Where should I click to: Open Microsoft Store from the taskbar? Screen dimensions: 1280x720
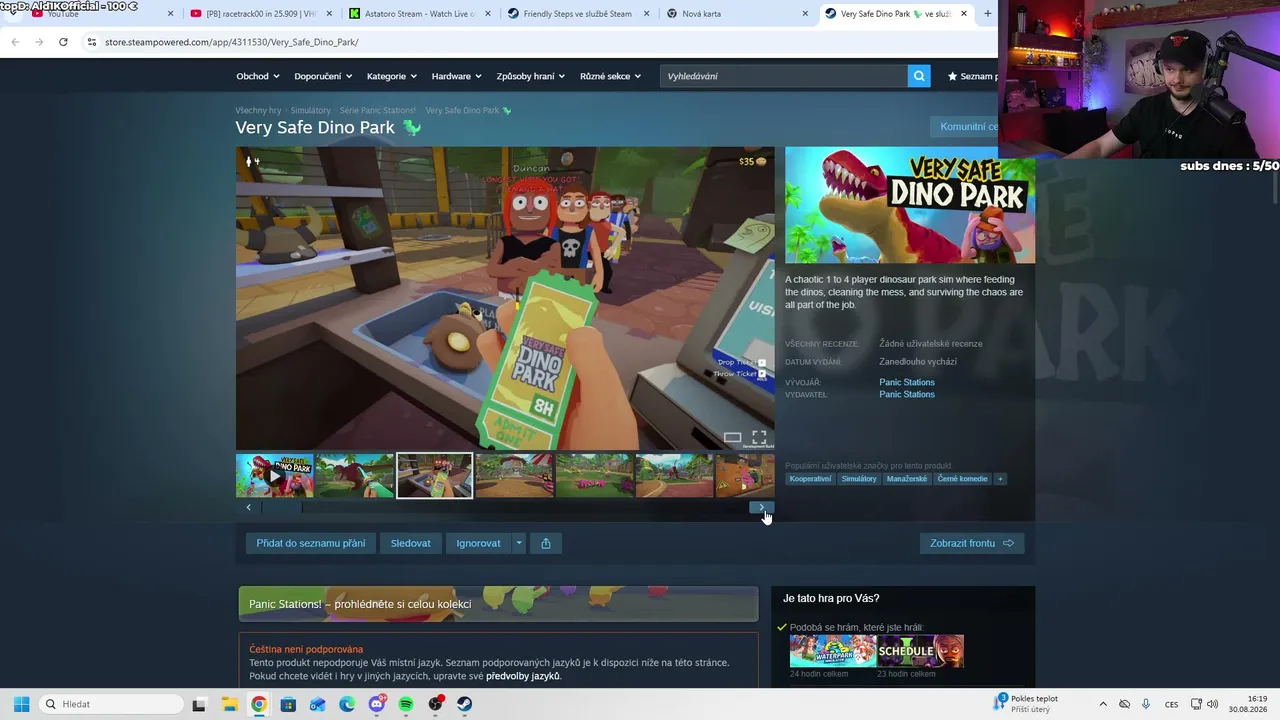[288, 704]
